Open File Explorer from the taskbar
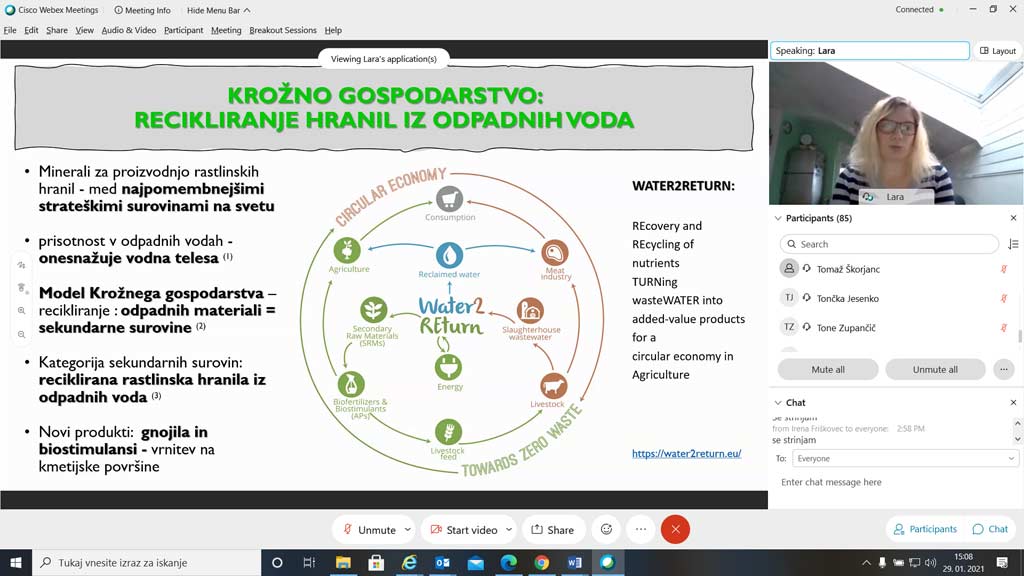 click(343, 562)
